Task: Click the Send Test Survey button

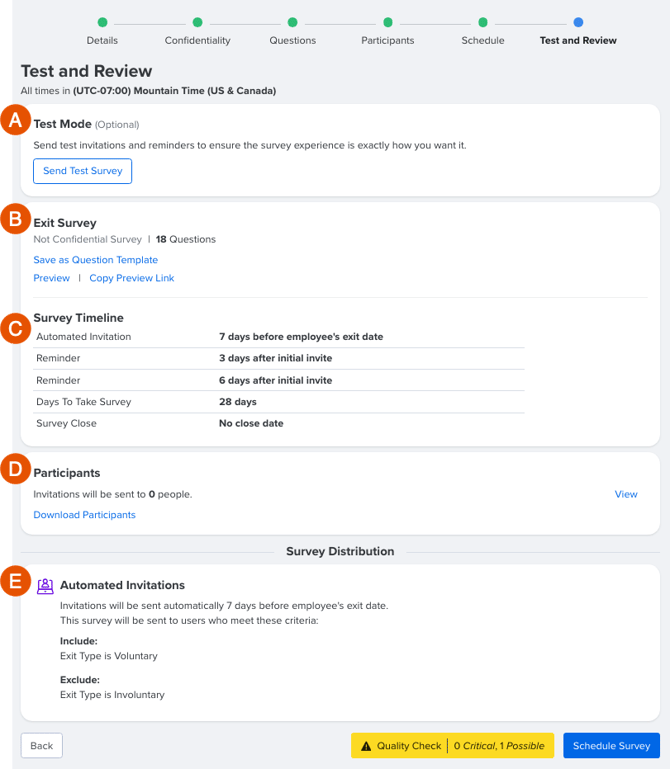Action: point(82,171)
